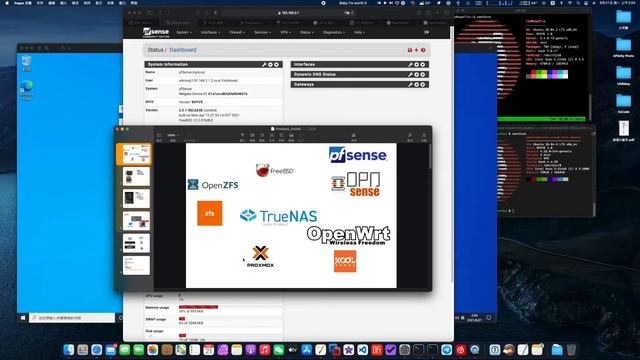
Task: Open the Pages app menu in menu bar
Action: (23, 3)
